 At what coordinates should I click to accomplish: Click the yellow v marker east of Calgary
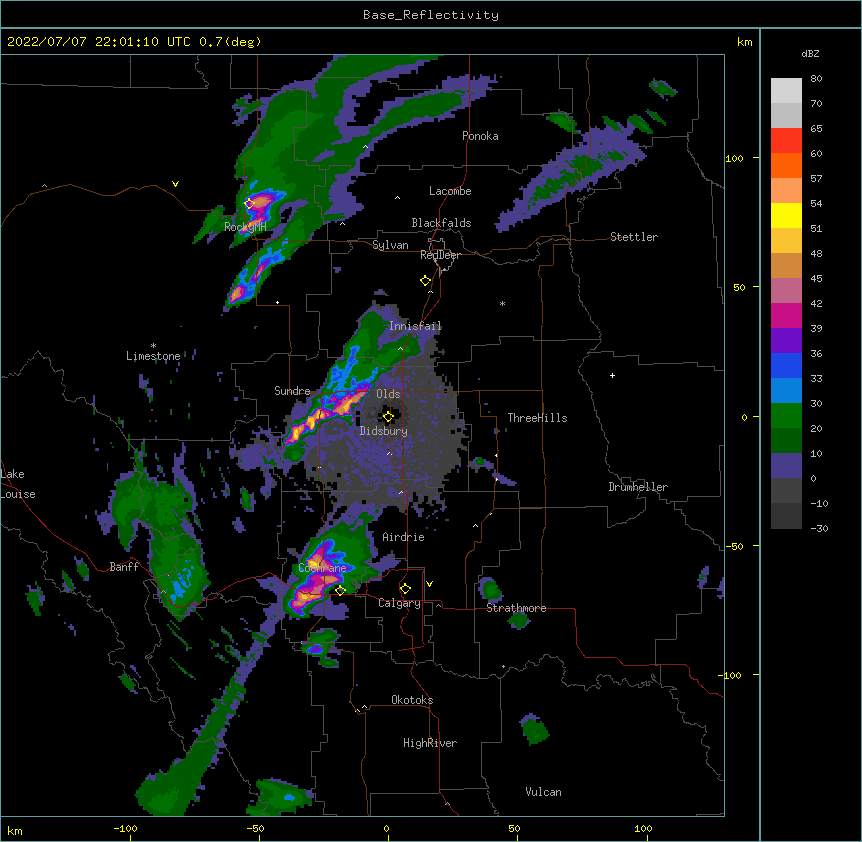(x=429, y=584)
